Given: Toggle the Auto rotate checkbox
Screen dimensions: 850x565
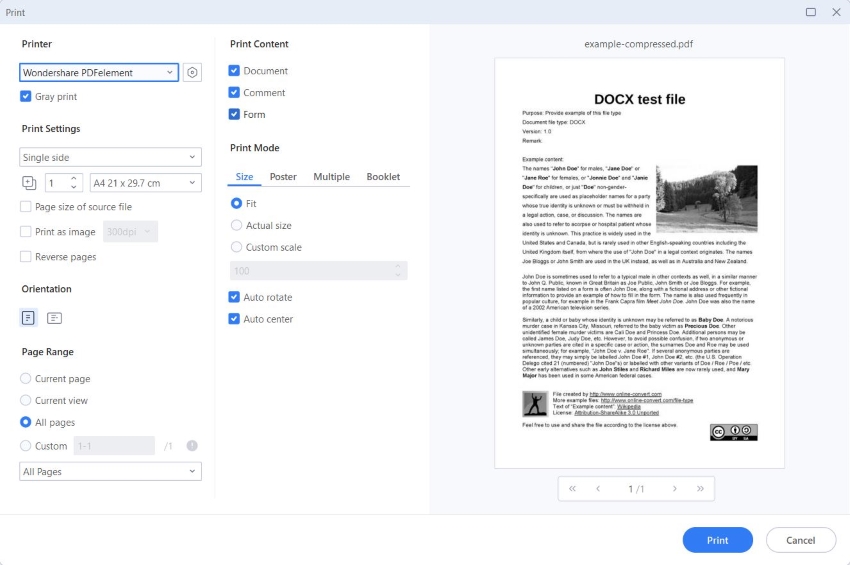Looking at the screenshot, I should click(x=234, y=297).
